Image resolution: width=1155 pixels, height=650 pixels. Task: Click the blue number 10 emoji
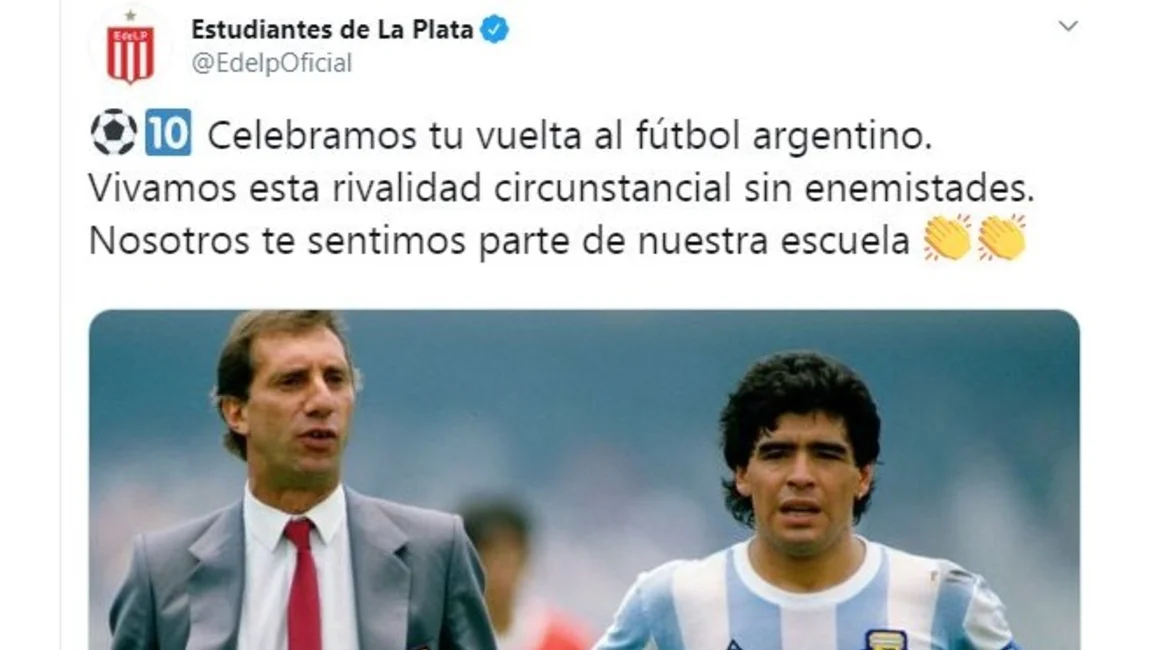tap(168, 133)
